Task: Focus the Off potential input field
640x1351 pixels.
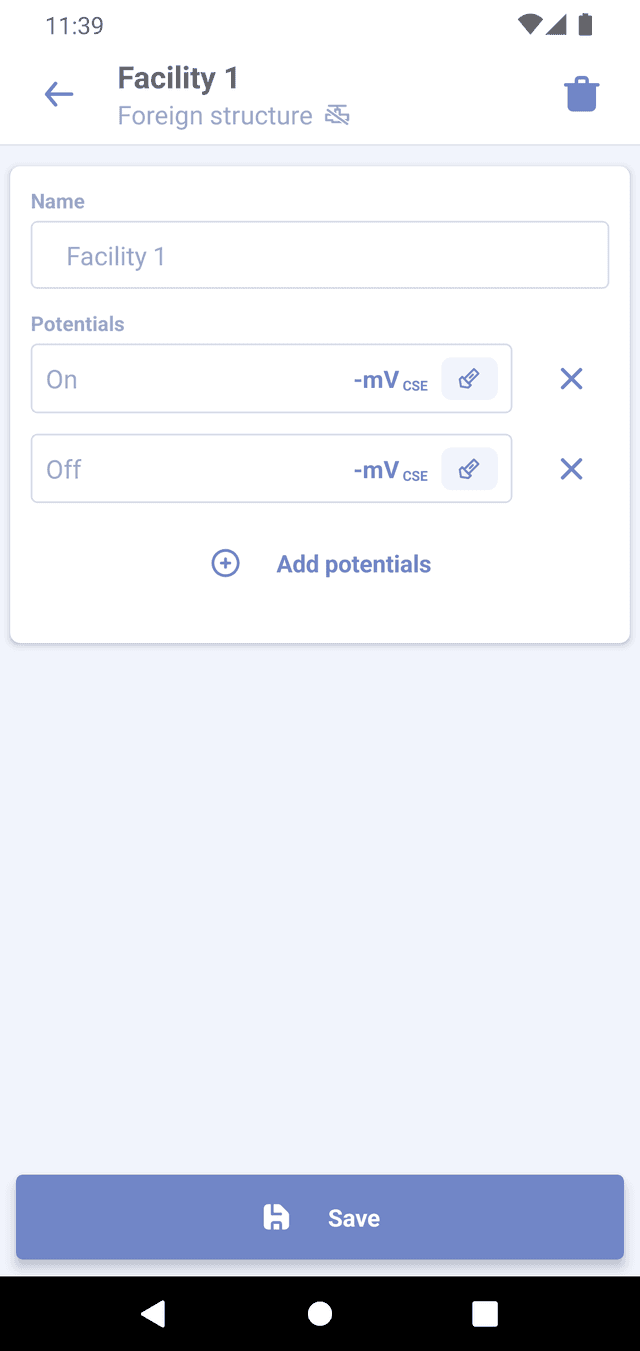Action: coord(190,469)
